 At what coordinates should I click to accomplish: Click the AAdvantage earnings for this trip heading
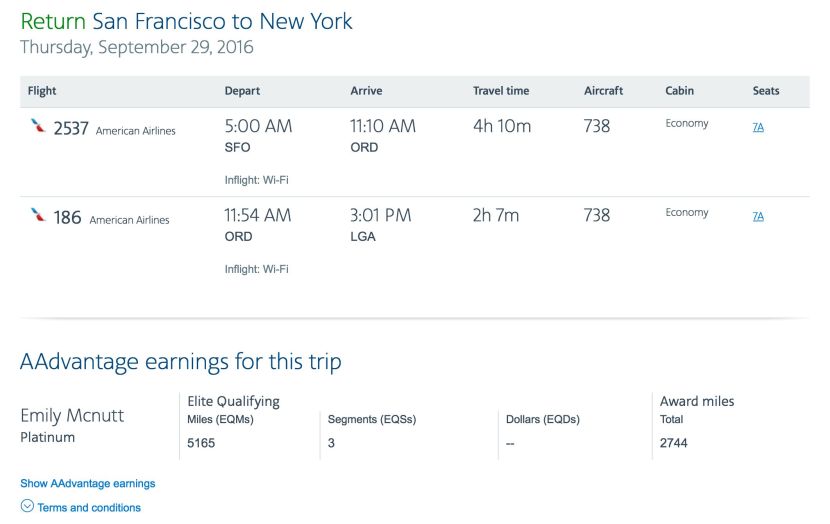(180, 361)
